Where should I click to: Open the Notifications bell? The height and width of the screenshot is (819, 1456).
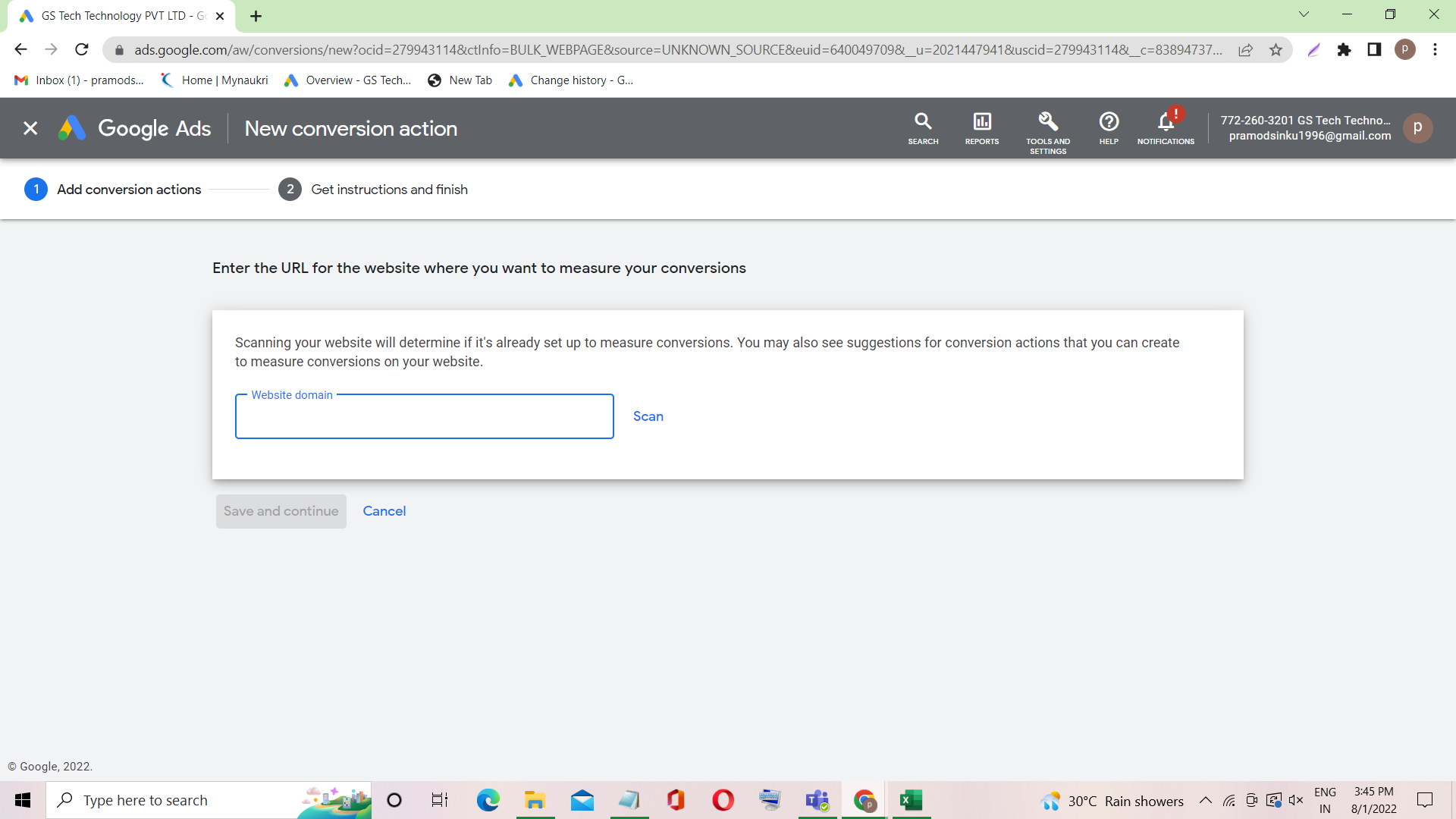[1166, 128]
